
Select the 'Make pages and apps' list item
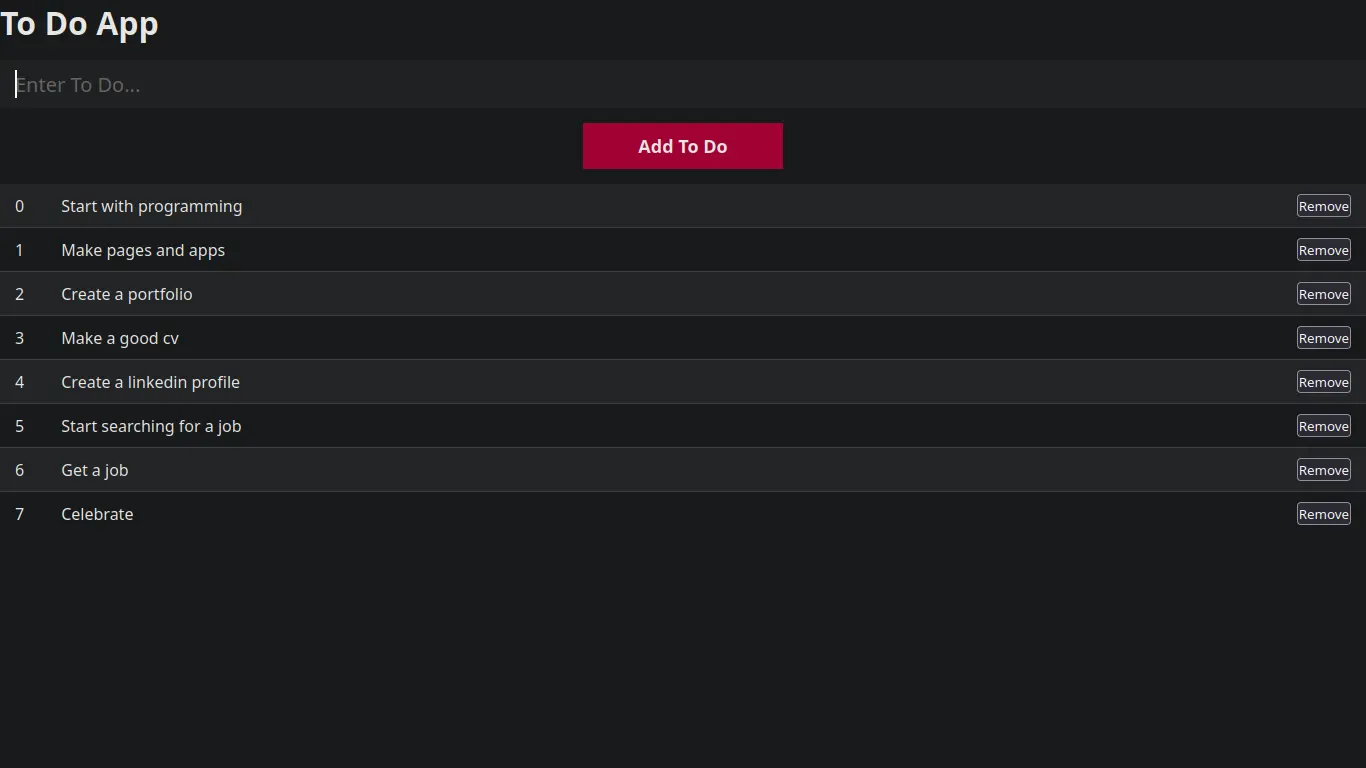[x=143, y=250]
